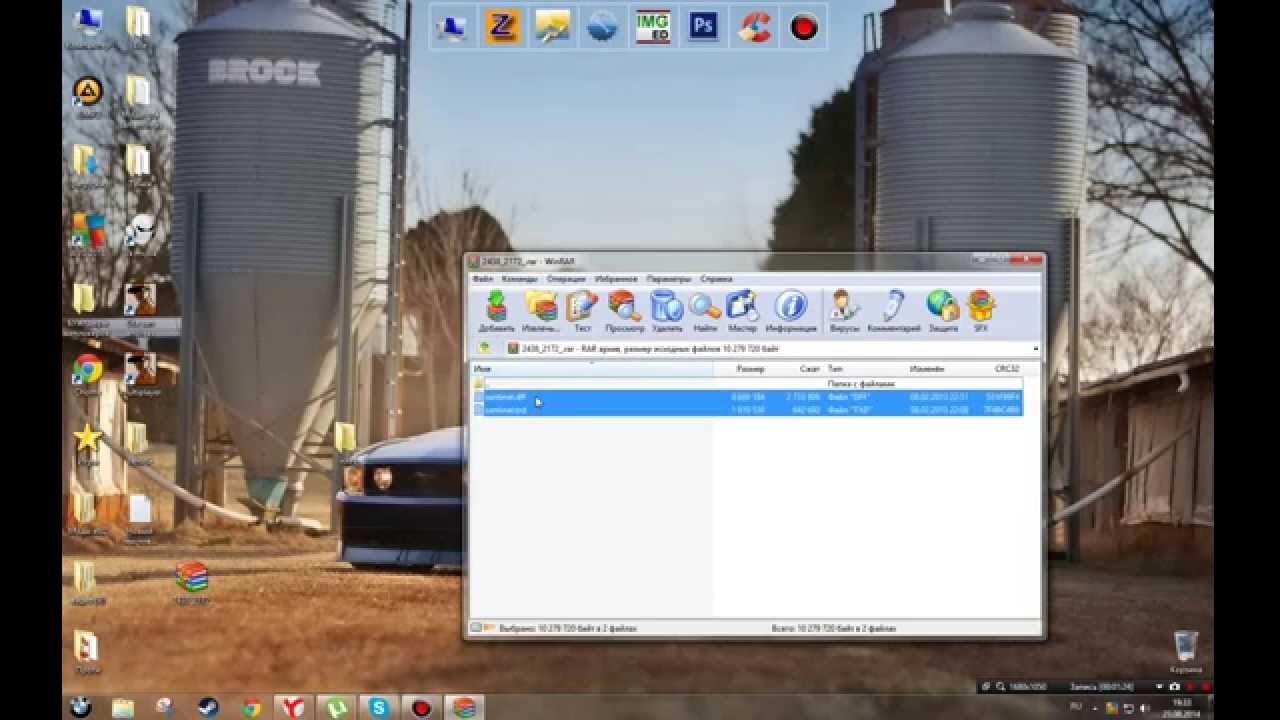1280x720 pixels.
Task: Open the AIMP desktop shortcut
Action: [87, 96]
